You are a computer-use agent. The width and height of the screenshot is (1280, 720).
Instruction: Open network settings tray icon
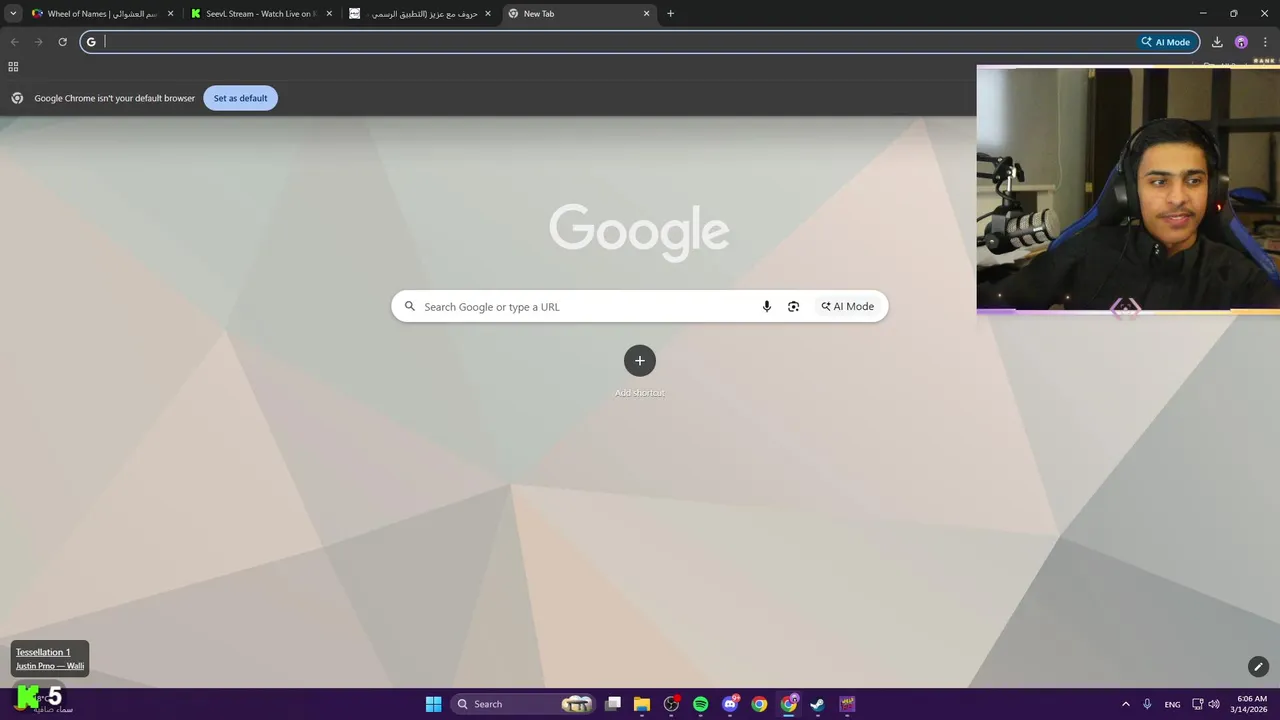point(1198,704)
